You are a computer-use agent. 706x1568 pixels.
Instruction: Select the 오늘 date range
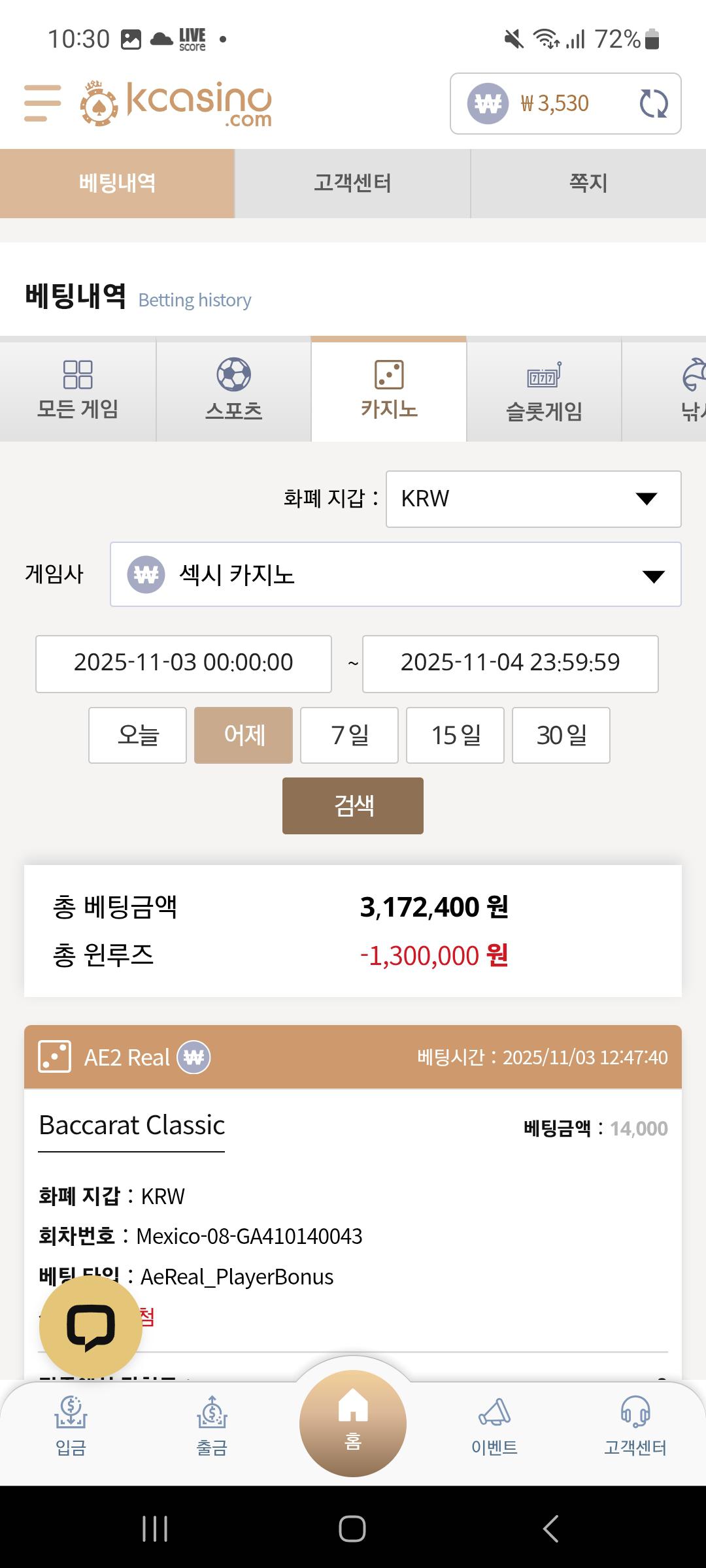coord(138,735)
